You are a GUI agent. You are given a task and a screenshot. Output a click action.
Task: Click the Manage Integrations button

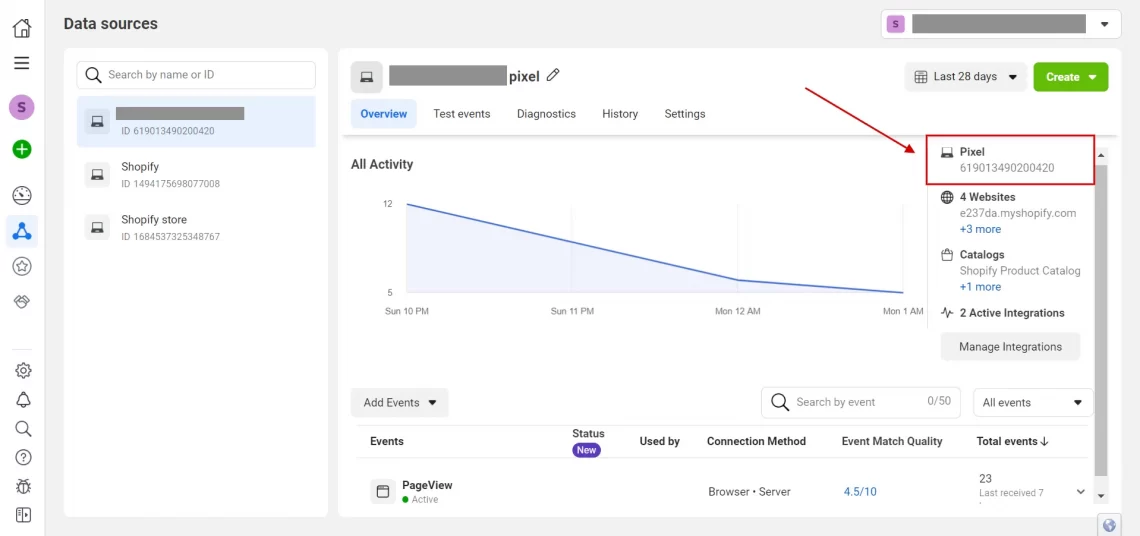coord(1010,347)
